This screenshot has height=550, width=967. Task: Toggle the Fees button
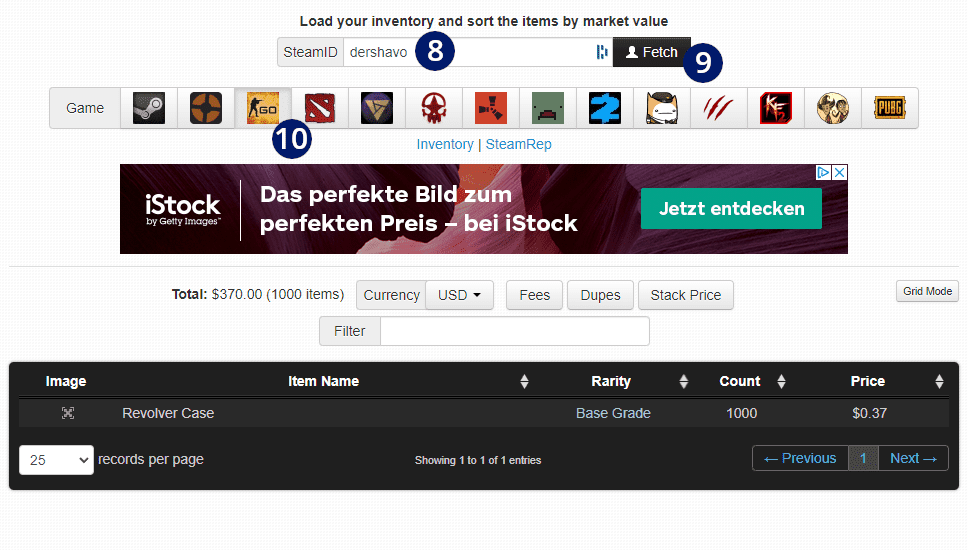pos(534,295)
